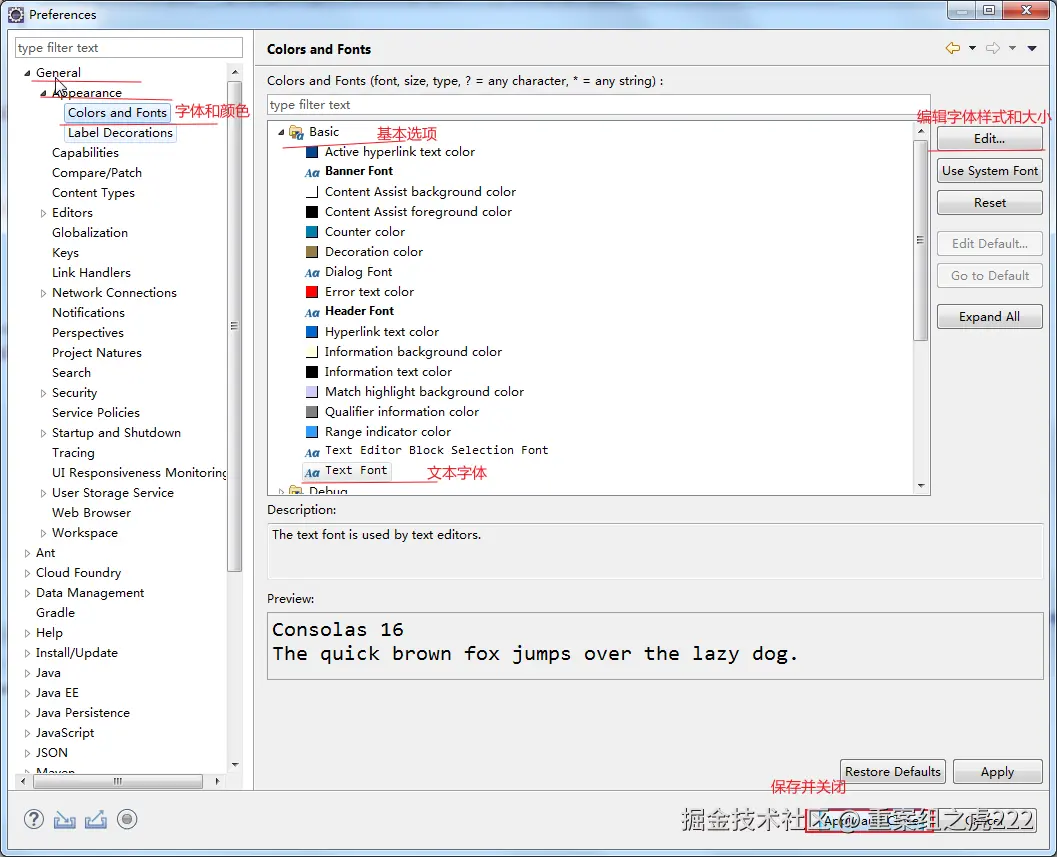Image resolution: width=1057 pixels, height=857 pixels.
Task: Expand the Java EE tree node
Action: tap(27, 693)
